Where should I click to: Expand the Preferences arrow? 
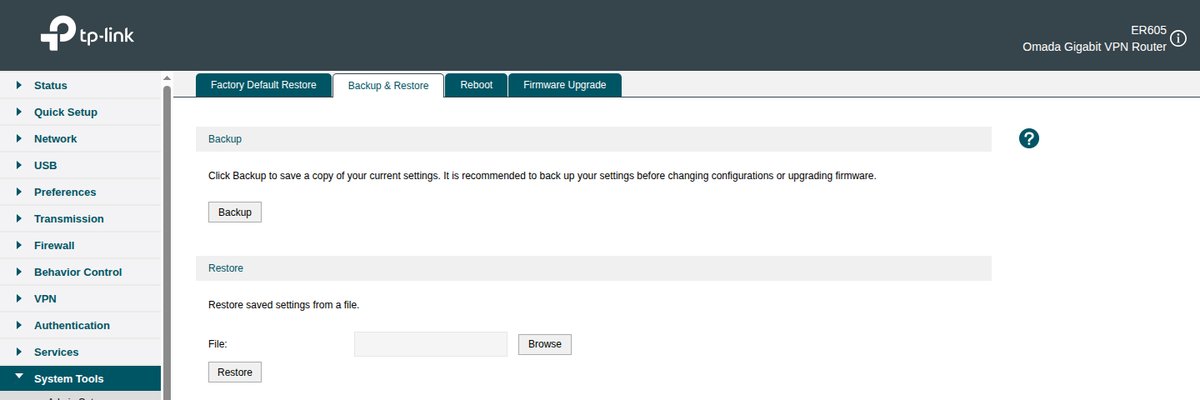[x=19, y=192]
